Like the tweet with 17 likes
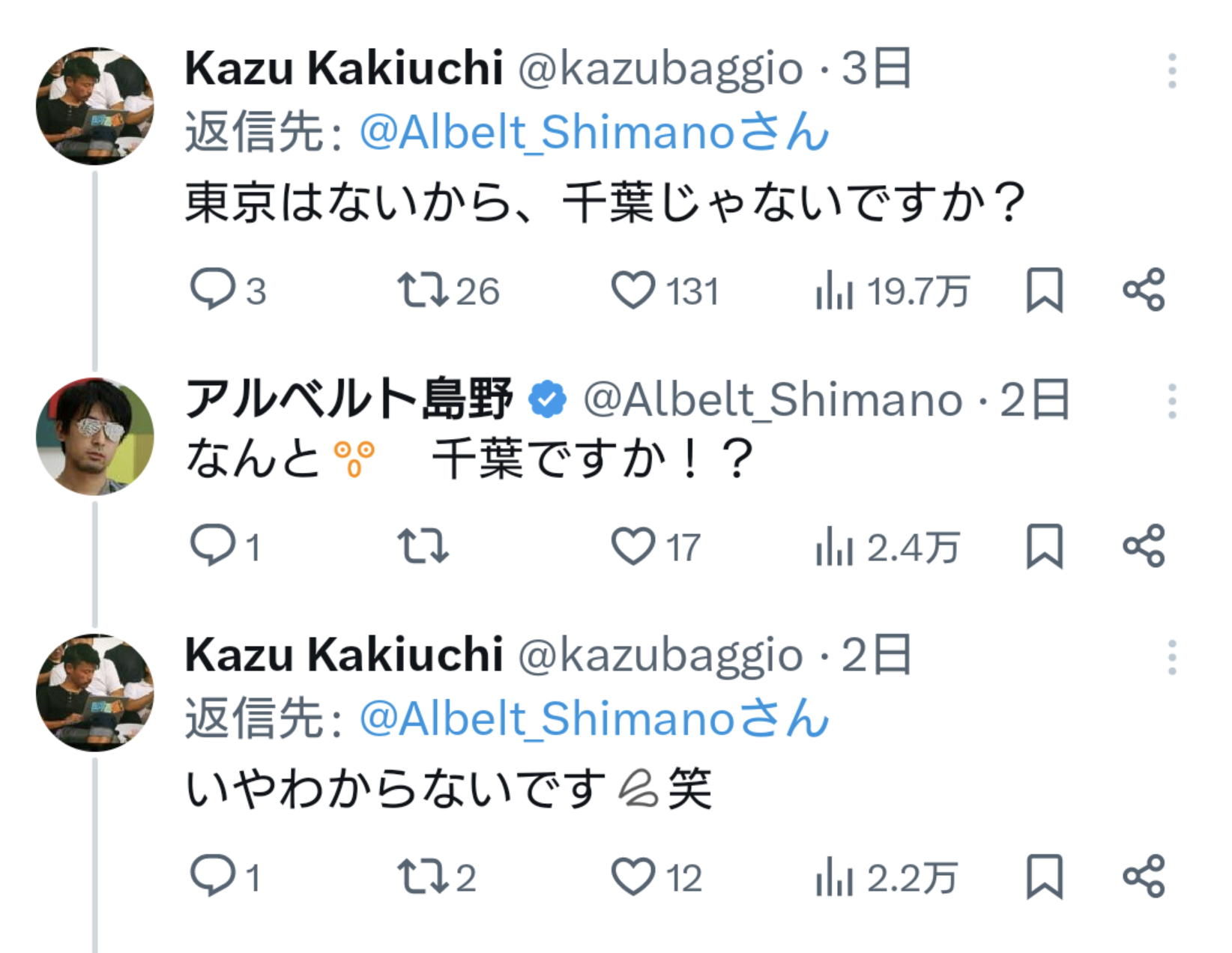The image size is (1232, 953). pyautogui.click(x=633, y=545)
